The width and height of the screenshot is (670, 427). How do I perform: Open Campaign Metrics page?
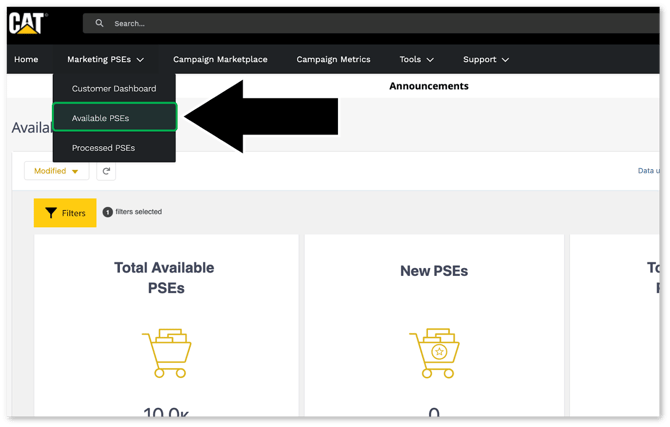(333, 59)
